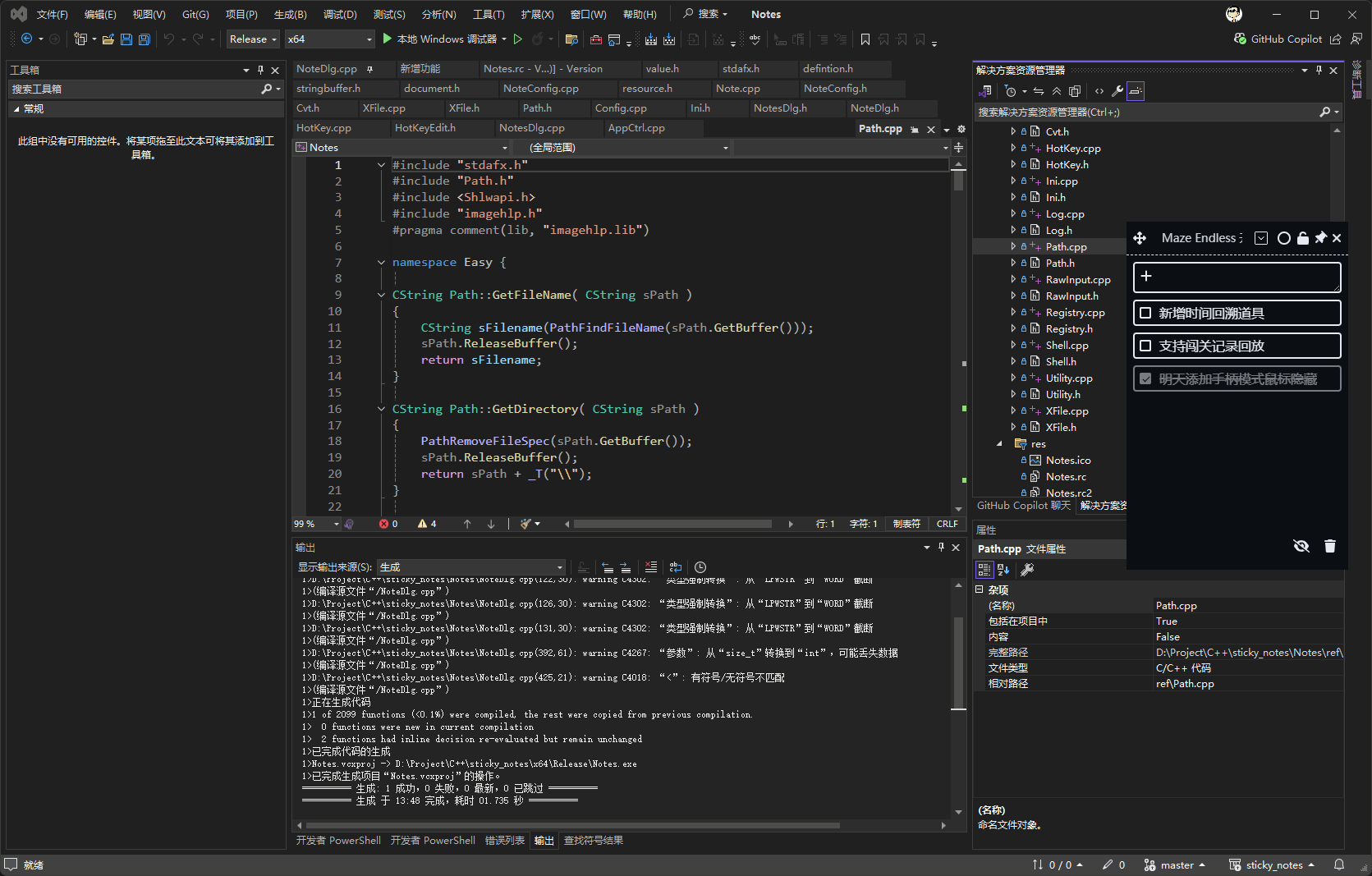Check the 支持闯关记录回放 checkbox
This screenshot has width=1372, height=876.
(1145, 346)
